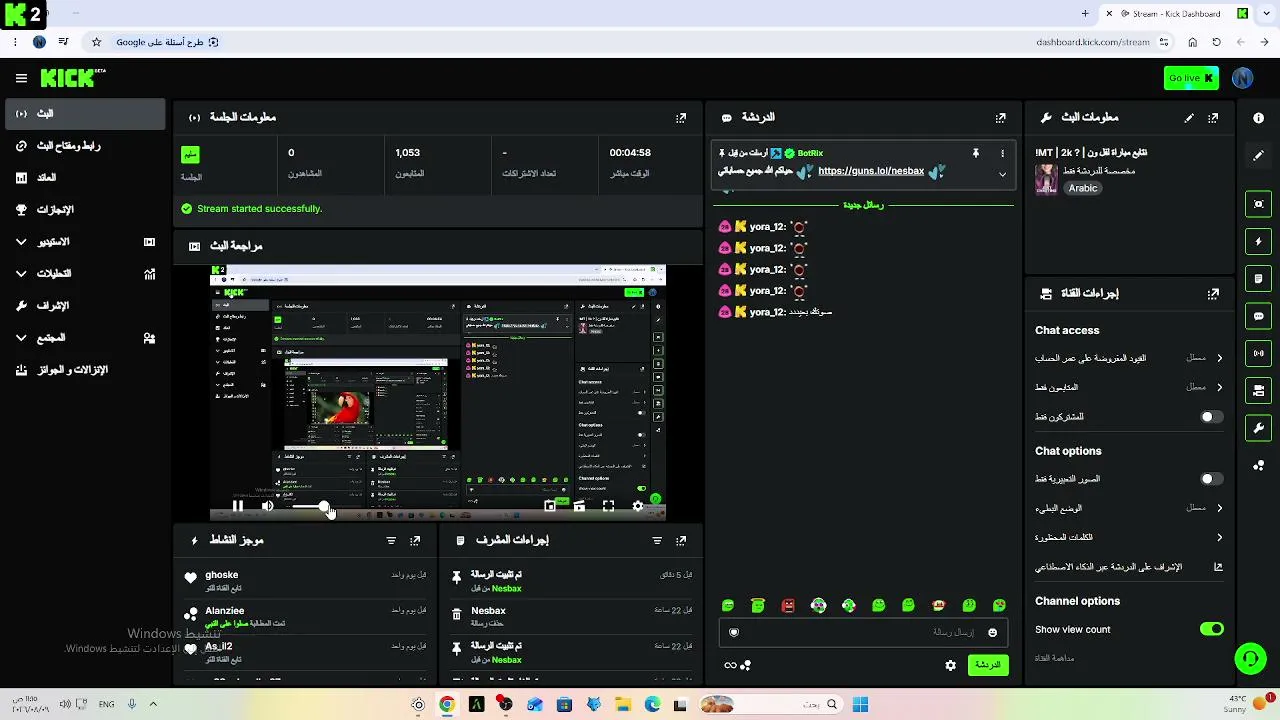Open الكلمات المحظورة banned words chevron
The image size is (1280, 720).
click(x=1219, y=537)
